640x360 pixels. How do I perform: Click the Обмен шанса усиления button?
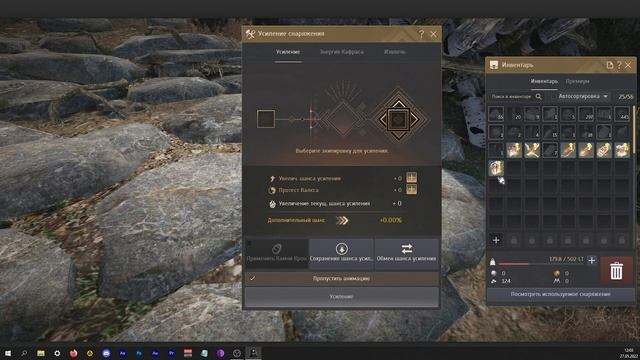[406, 254]
